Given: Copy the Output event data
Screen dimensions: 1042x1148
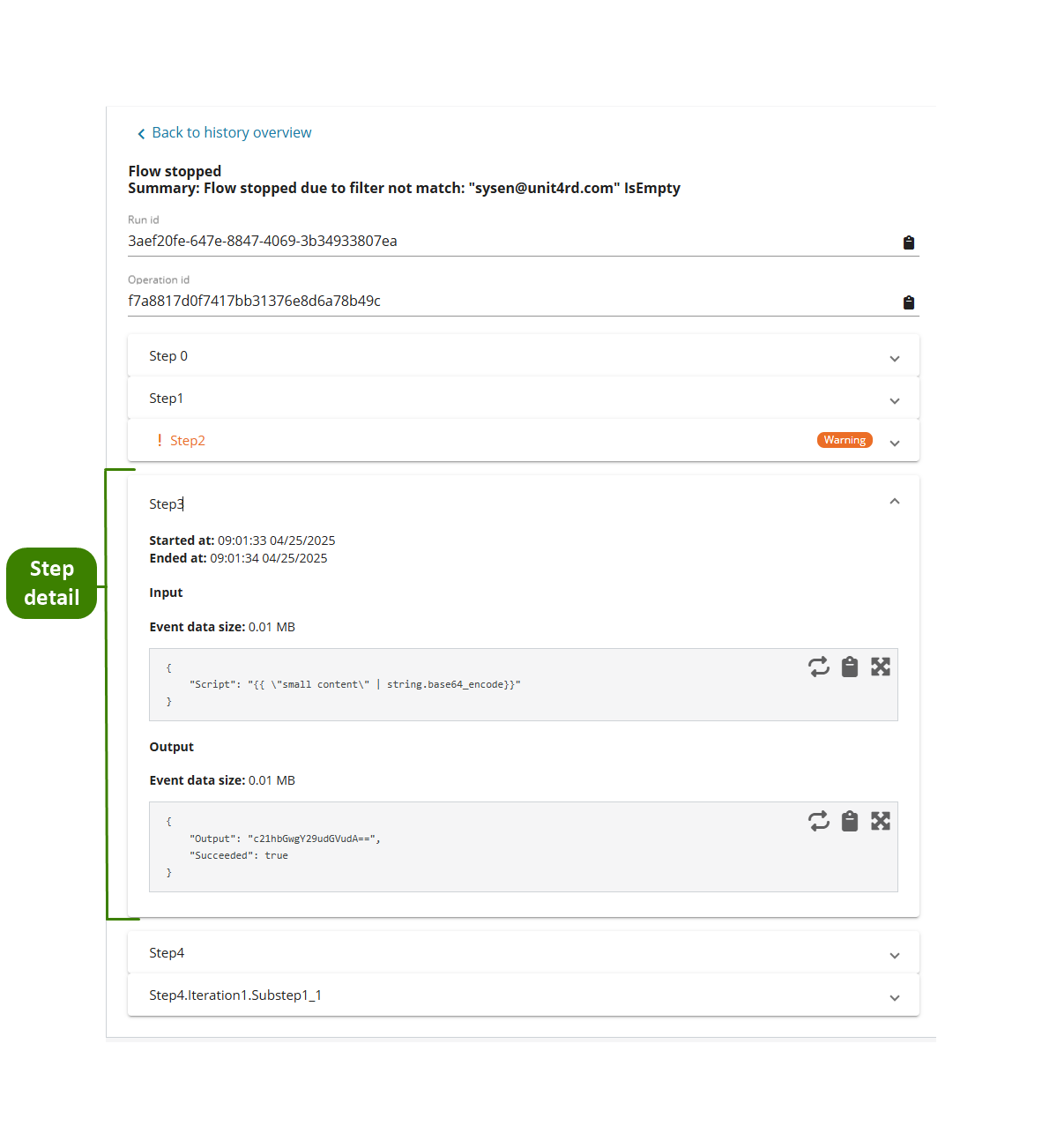Looking at the screenshot, I should [850, 821].
